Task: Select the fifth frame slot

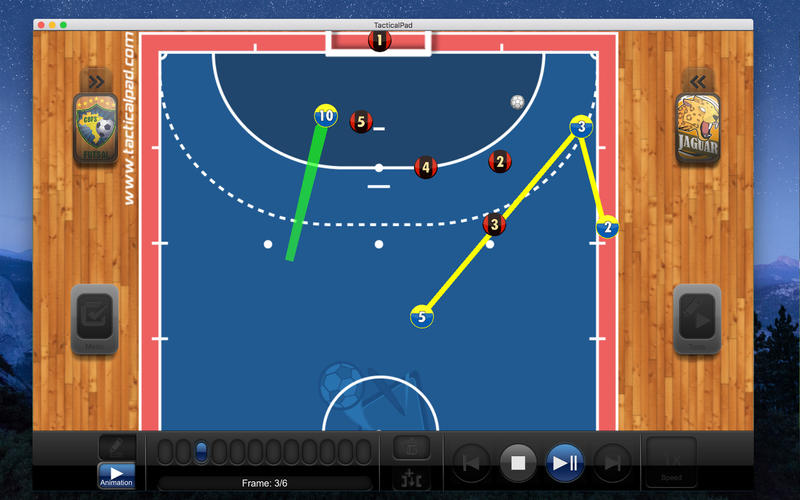Action: 237,452
